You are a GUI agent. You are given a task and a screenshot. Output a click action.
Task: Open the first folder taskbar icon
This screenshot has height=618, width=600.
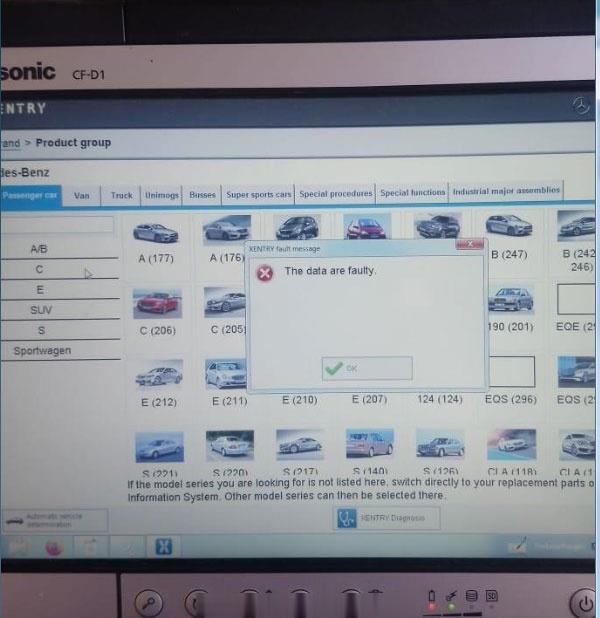coord(17,547)
